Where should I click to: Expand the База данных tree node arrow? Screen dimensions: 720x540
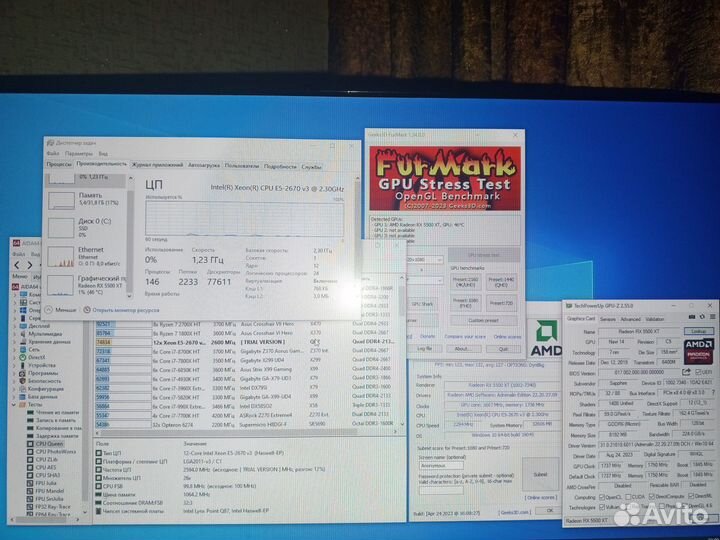click(x=14, y=396)
